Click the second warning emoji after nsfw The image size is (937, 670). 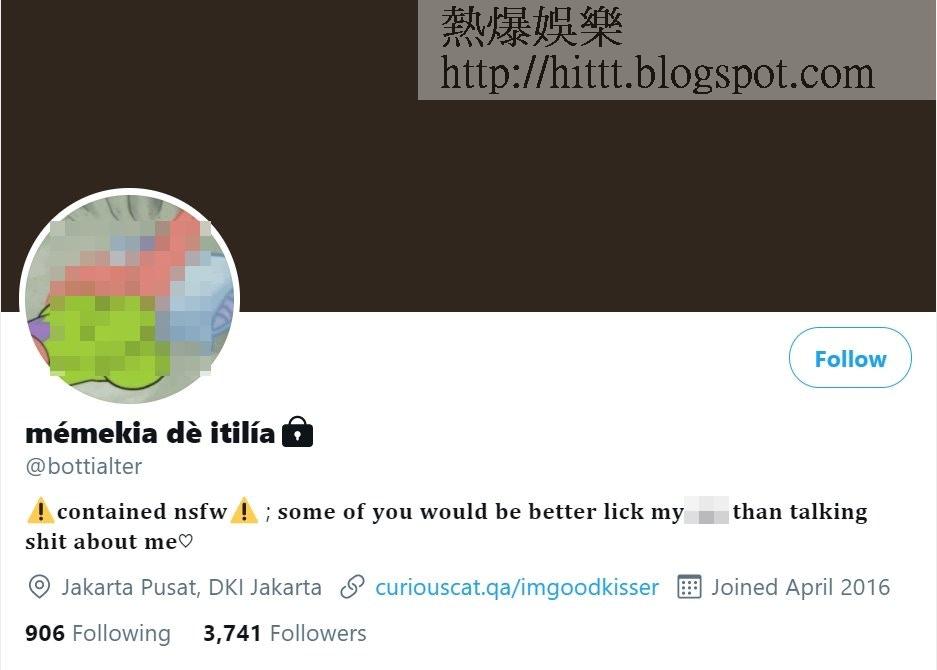[244, 511]
